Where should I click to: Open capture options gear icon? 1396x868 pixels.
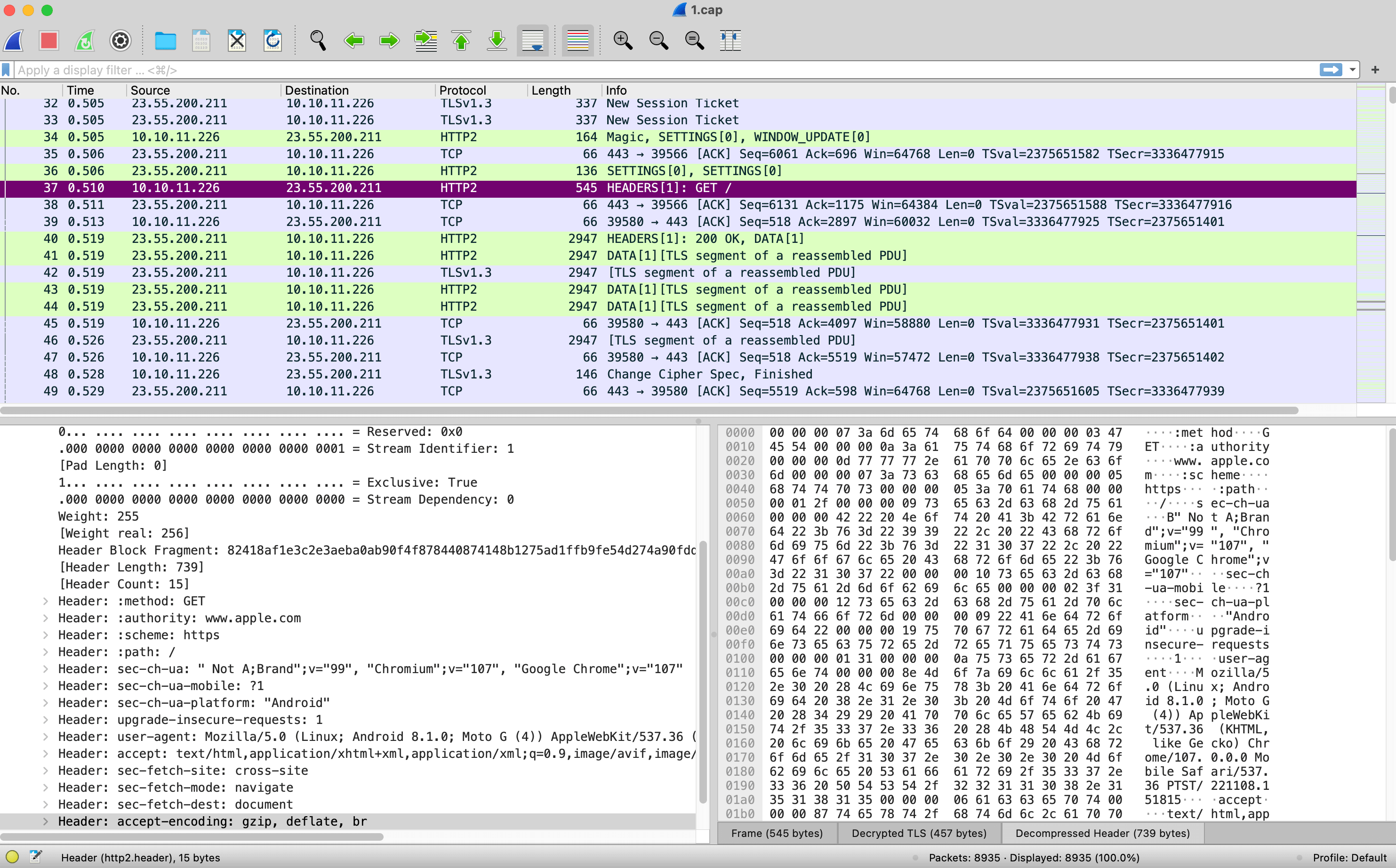click(120, 41)
